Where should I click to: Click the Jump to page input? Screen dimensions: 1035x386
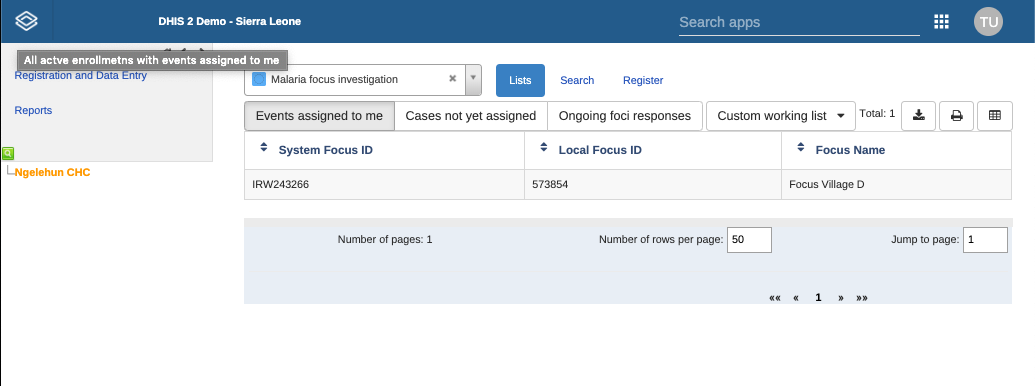985,240
